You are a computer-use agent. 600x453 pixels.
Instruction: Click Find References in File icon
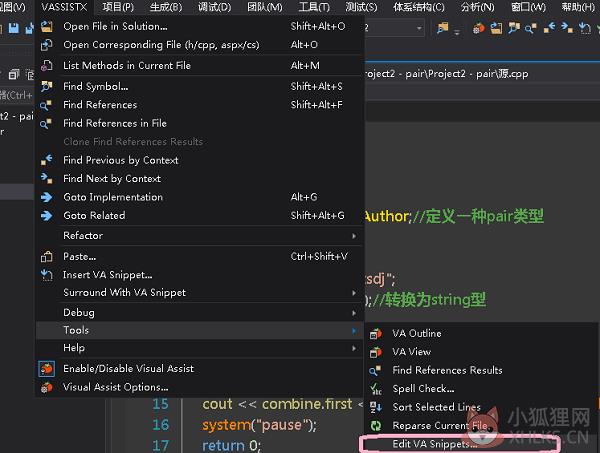tap(46, 123)
